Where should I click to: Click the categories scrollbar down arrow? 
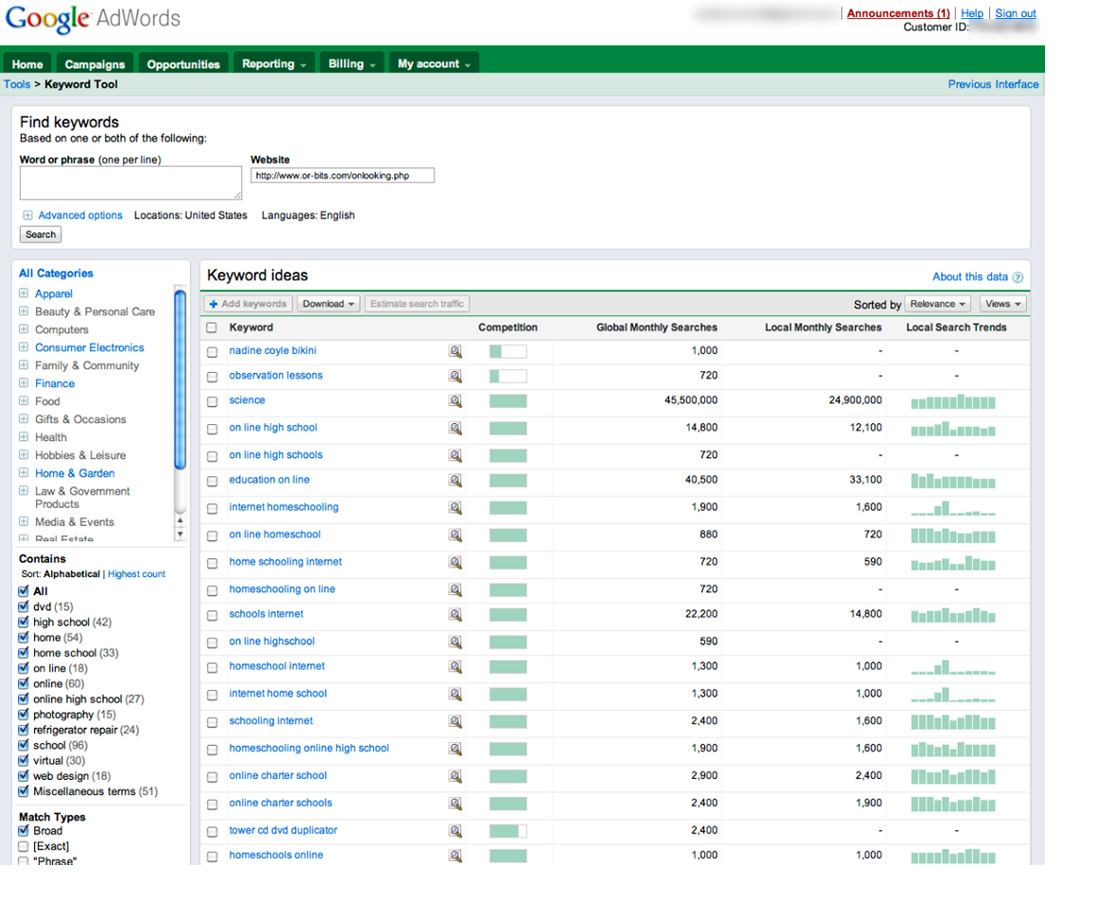(x=180, y=534)
